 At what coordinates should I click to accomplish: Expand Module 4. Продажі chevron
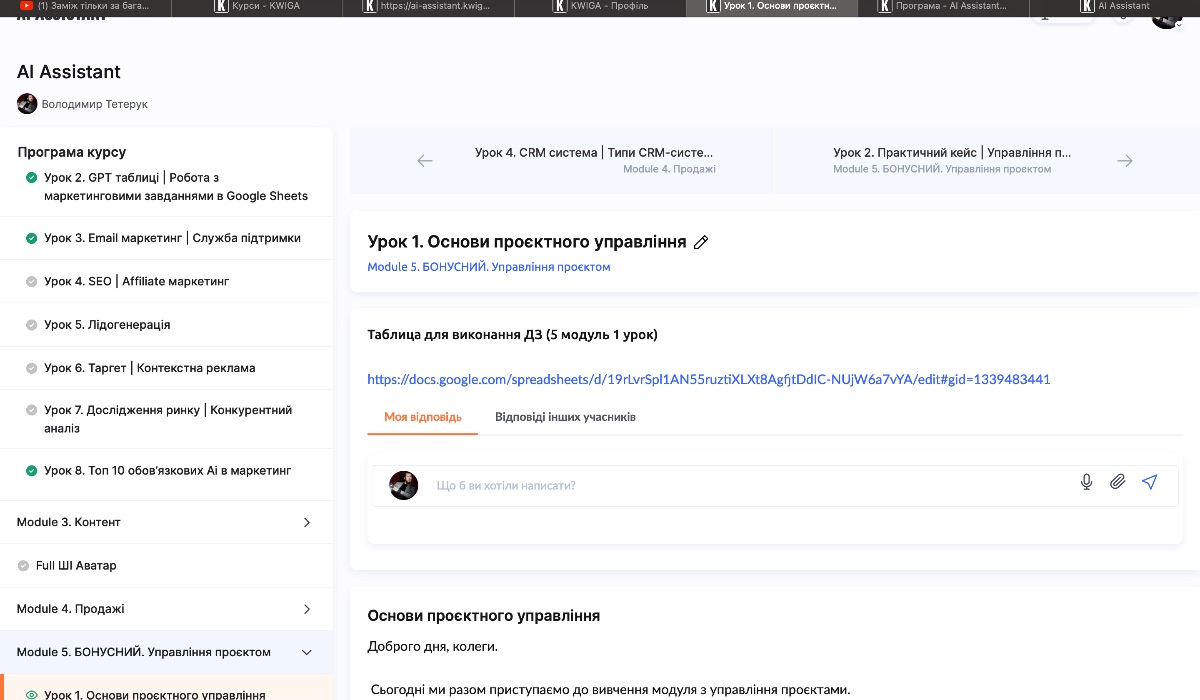click(x=307, y=609)
